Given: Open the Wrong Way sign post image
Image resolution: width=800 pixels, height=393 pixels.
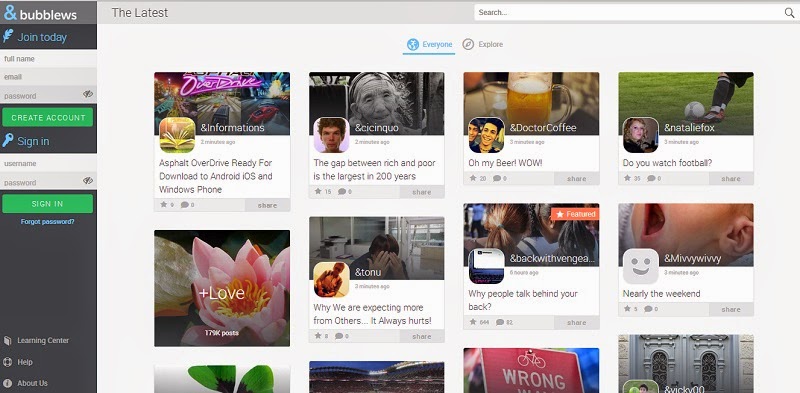Looking at the screenshot, I should (x=531, y=371).
